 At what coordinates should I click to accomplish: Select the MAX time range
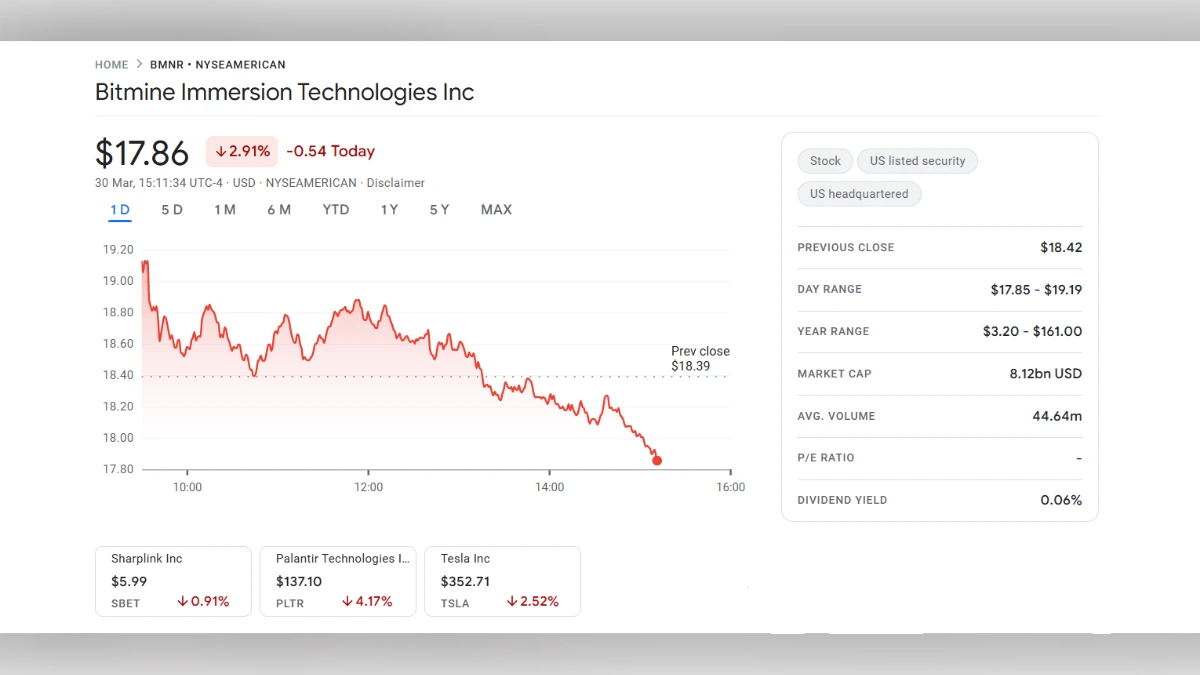coord(496,210)
